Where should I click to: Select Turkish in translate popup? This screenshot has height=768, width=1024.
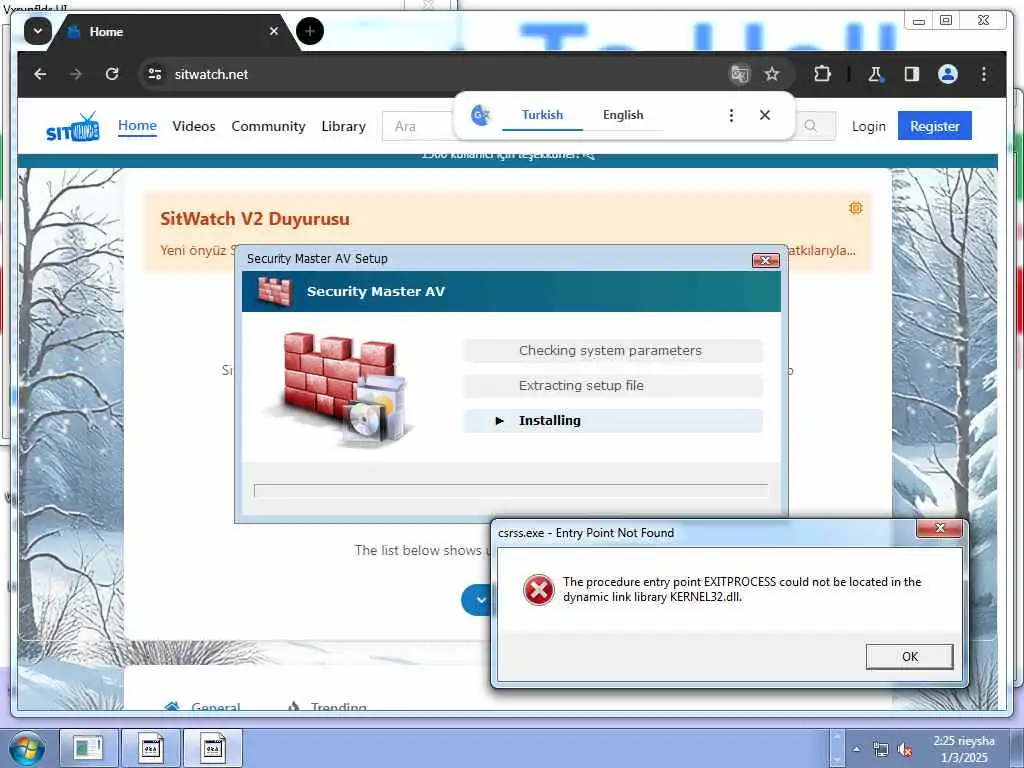click(542, 115)
